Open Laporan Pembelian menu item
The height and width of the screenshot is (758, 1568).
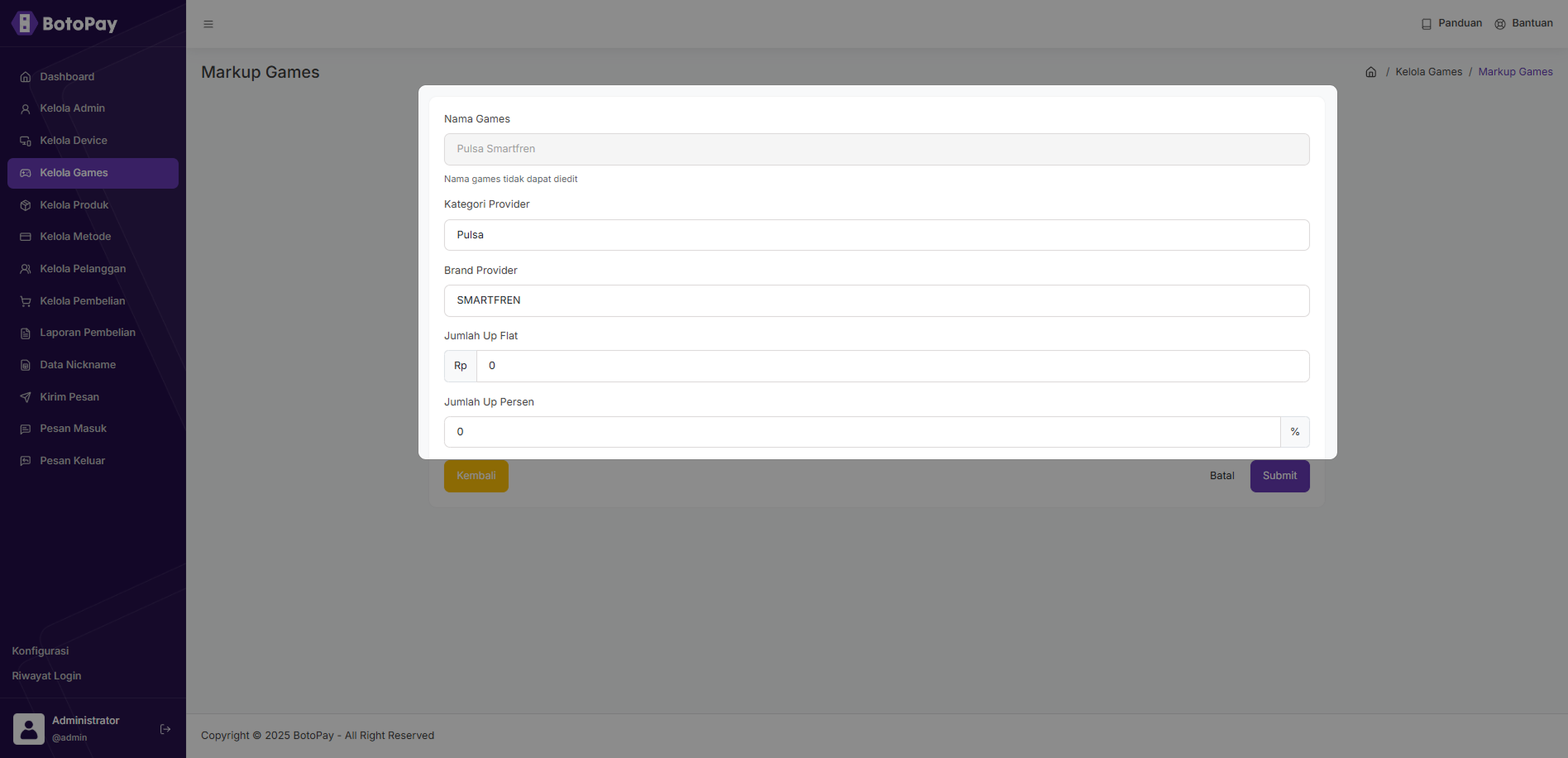93,333
